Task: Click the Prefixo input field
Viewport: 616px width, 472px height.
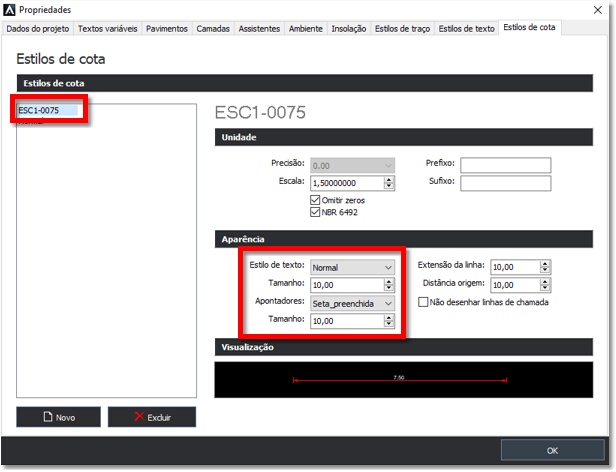Action: pyautogui.click(x=505, y=165)
